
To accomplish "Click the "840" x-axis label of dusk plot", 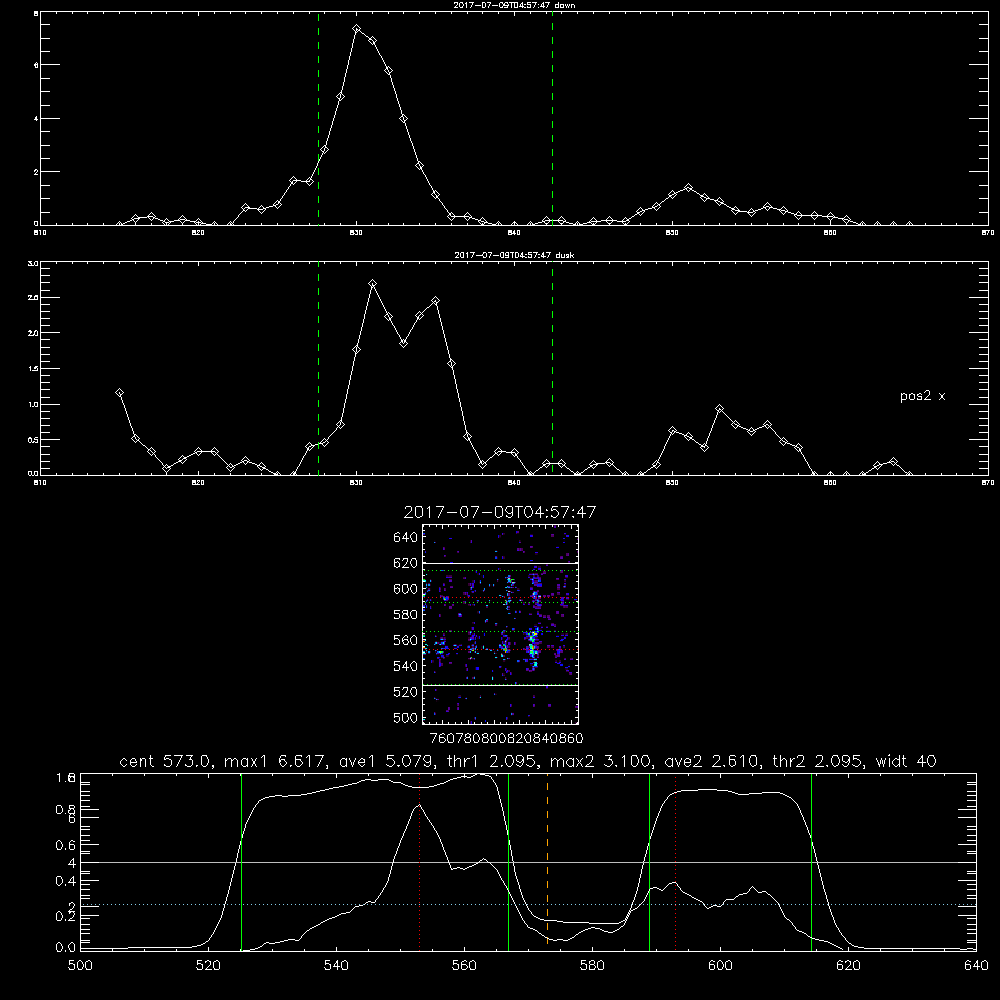I will (x=514, y=483).
